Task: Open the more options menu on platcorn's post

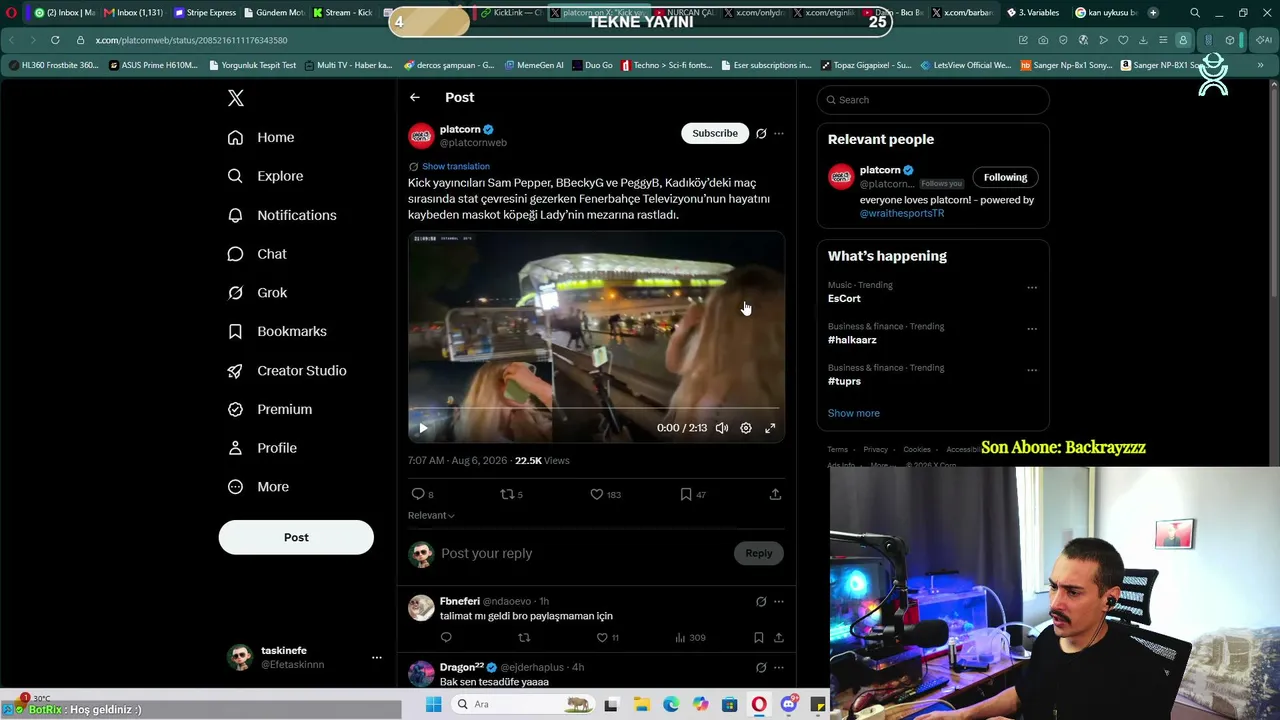Action: (x=779, y=133)
